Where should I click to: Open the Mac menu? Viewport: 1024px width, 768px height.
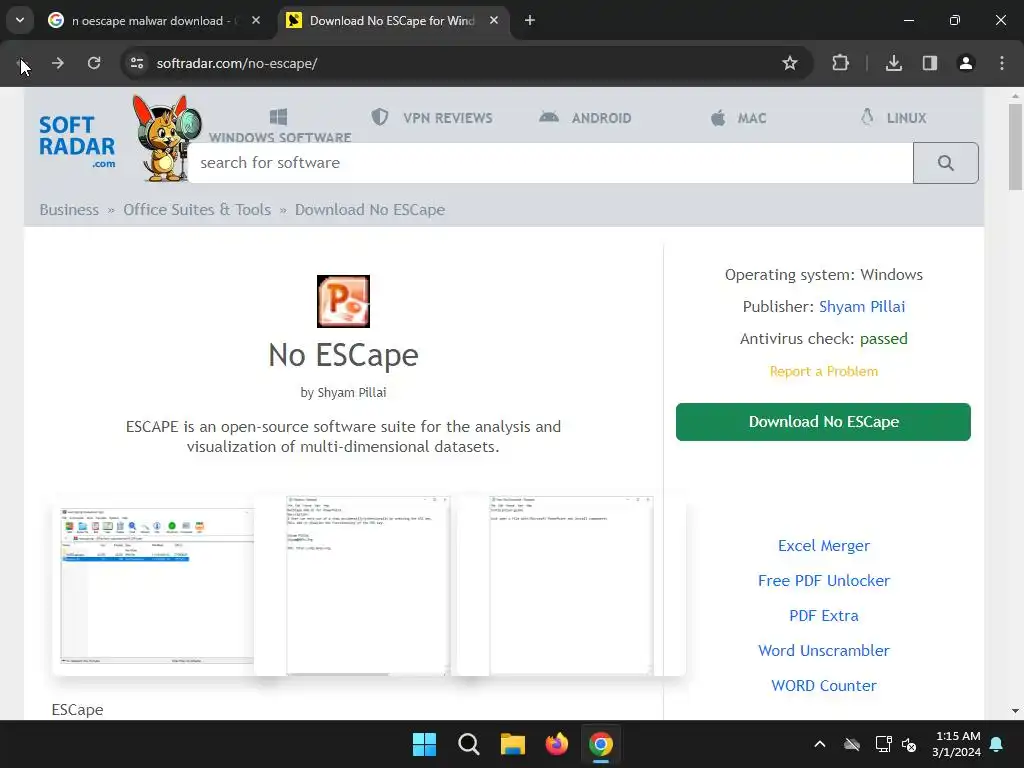[739, 118]
